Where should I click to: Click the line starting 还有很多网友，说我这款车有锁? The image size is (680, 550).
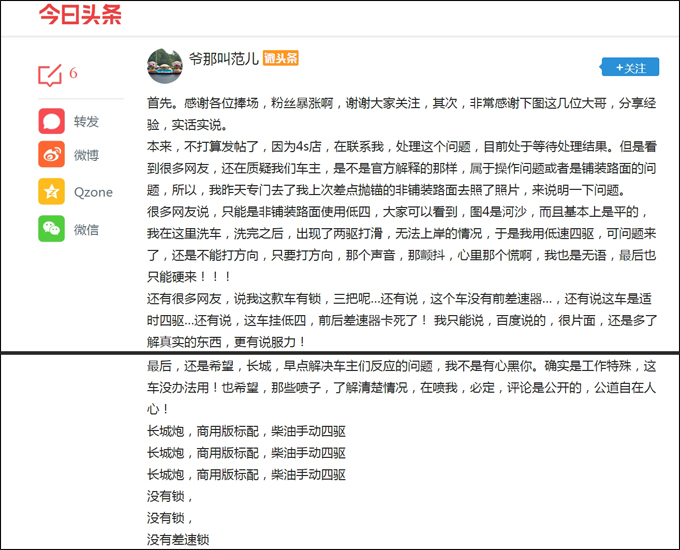click(399, 298)
